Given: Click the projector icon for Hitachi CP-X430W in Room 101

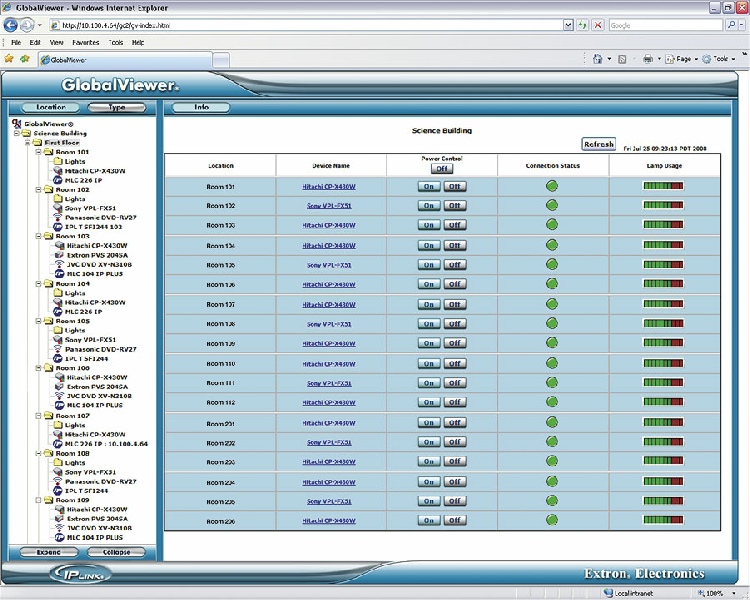Looking at the screenshot, I should (x=57, y=170).
